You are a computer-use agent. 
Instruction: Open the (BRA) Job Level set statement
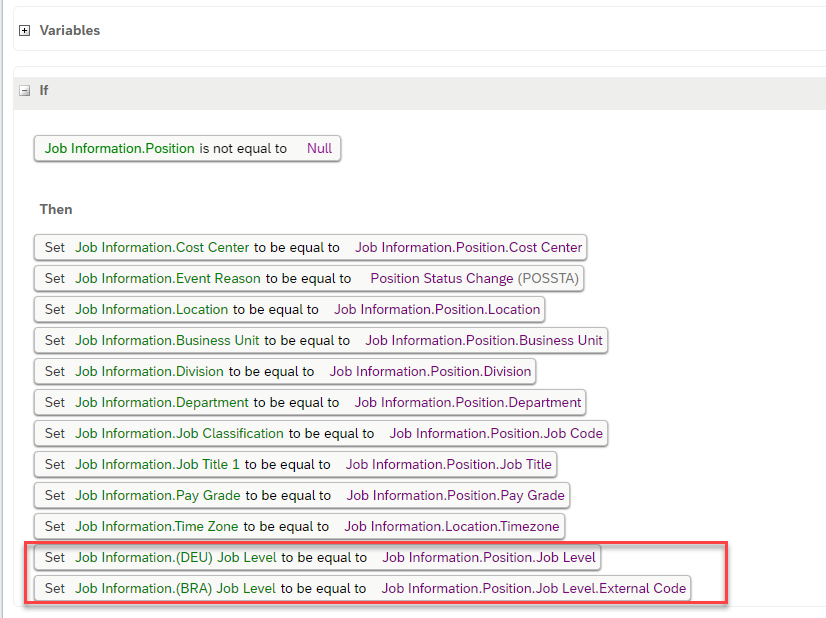coord(362,589)
